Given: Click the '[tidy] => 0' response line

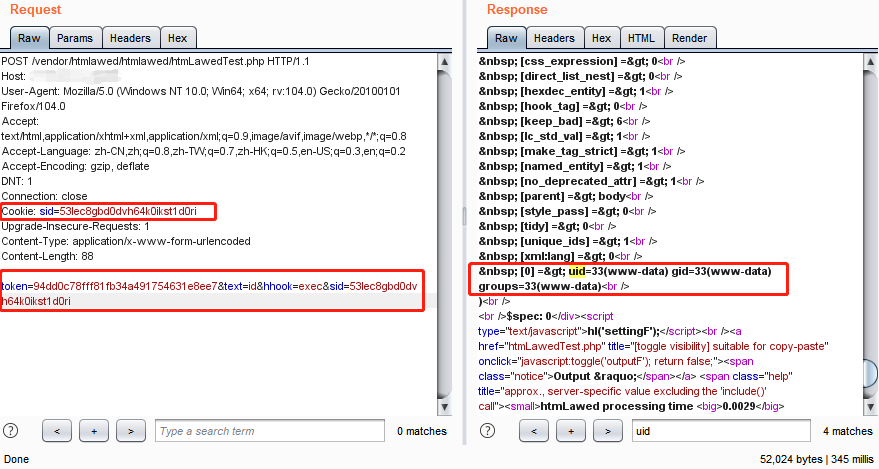Looking at the screenshot, I should click(547, 226).
